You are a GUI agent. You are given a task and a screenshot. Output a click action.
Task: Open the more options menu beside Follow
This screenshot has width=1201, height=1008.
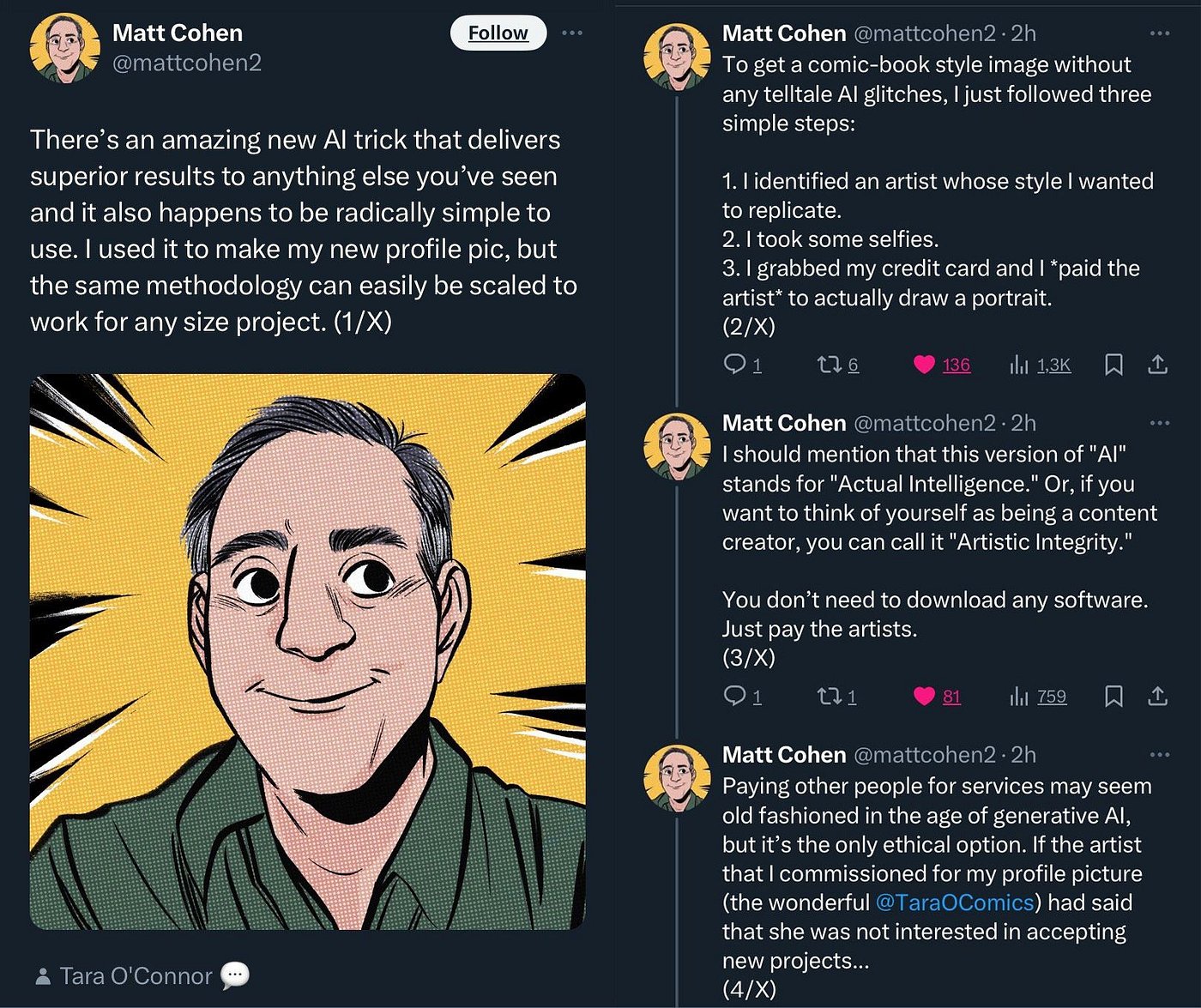click(572, 33)
